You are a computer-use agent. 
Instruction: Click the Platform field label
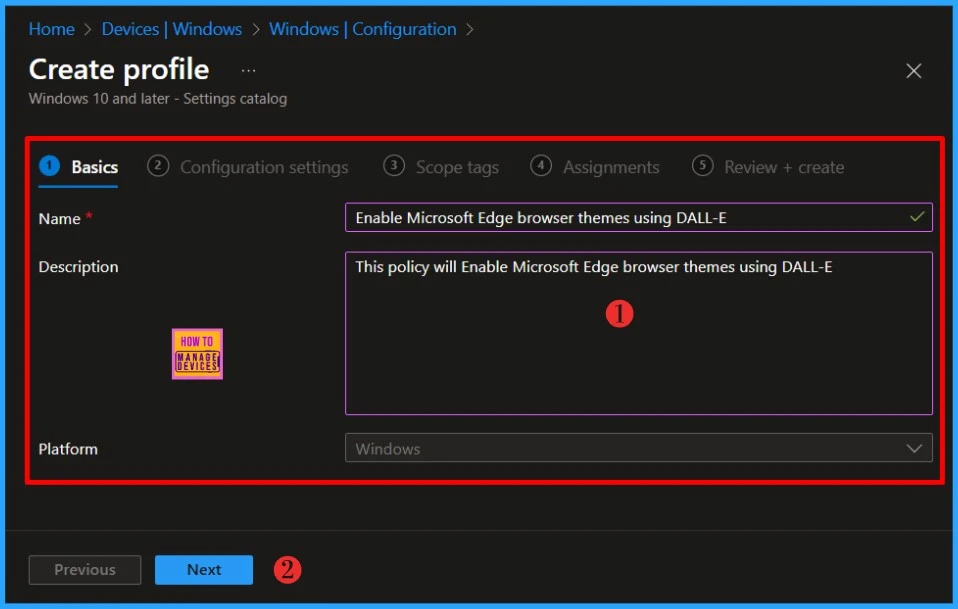point(68,449)
